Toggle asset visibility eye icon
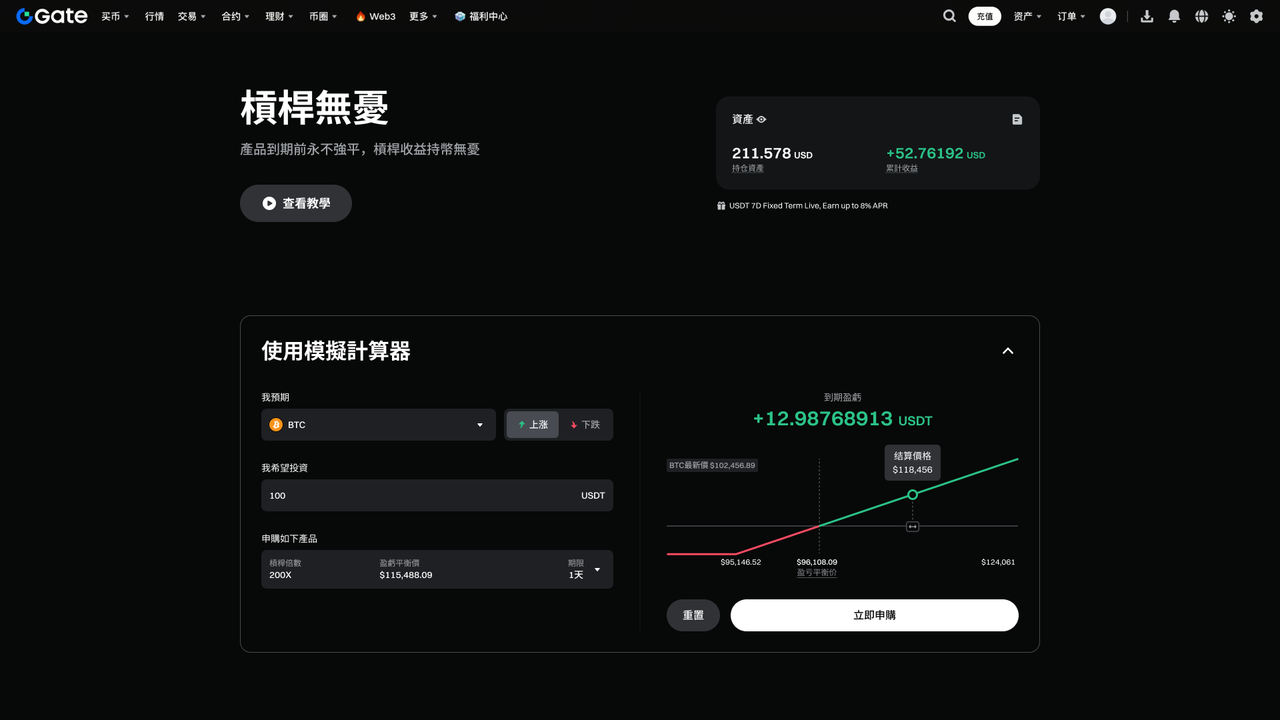Viewport: 1280px width, 720px height. pyautogui.click(x=761, y=119)
